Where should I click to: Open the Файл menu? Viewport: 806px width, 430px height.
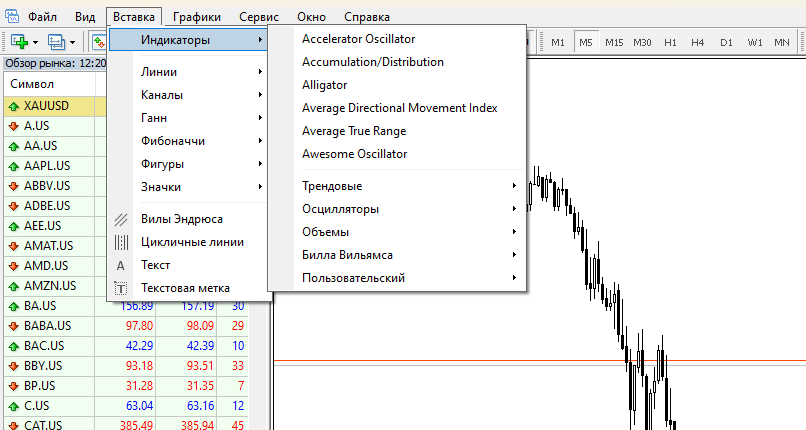pos(42,16)
